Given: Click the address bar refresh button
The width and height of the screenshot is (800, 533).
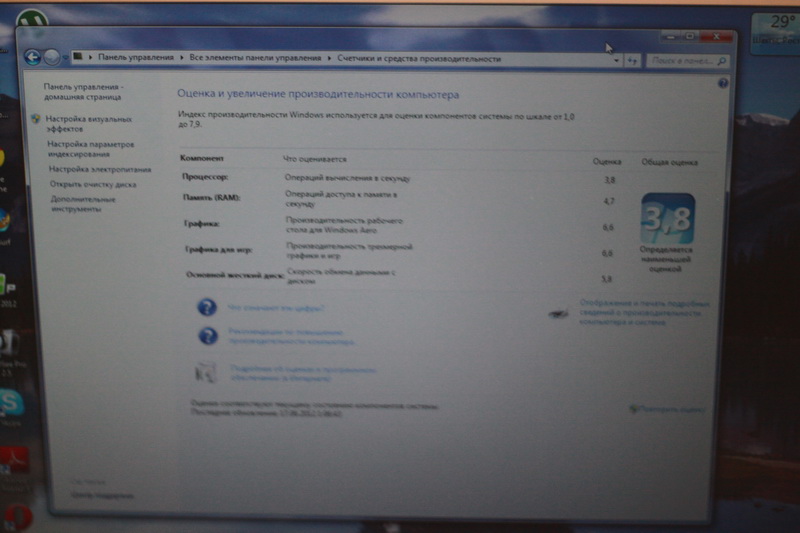Looking at the screenshot, I should (x=633, y=61).
